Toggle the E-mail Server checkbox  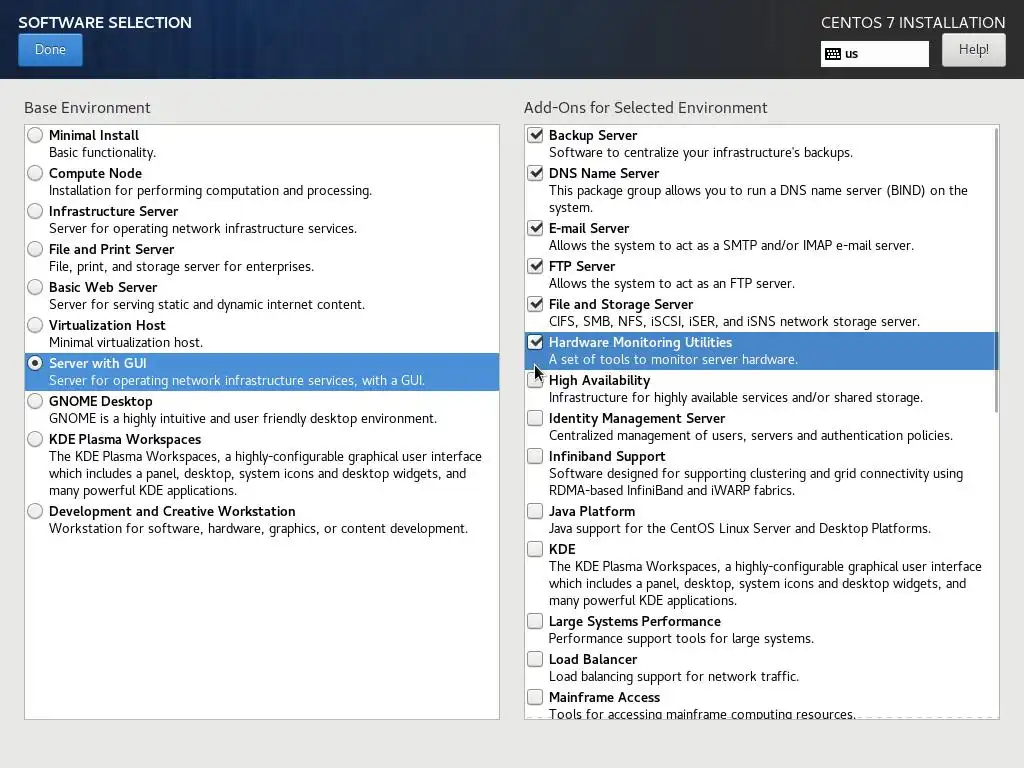535,228
